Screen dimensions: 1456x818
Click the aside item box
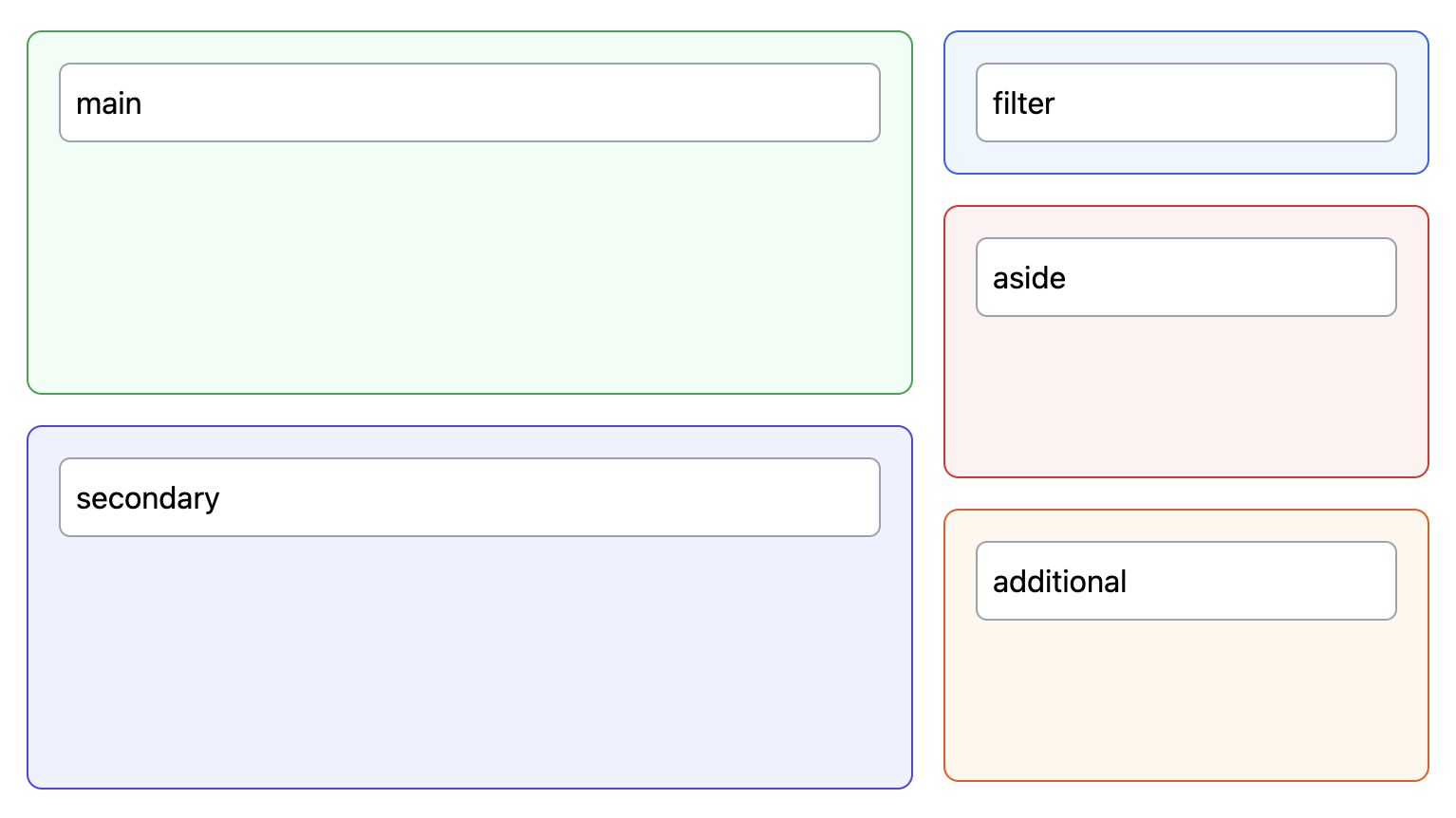[x=1185, y=277]
